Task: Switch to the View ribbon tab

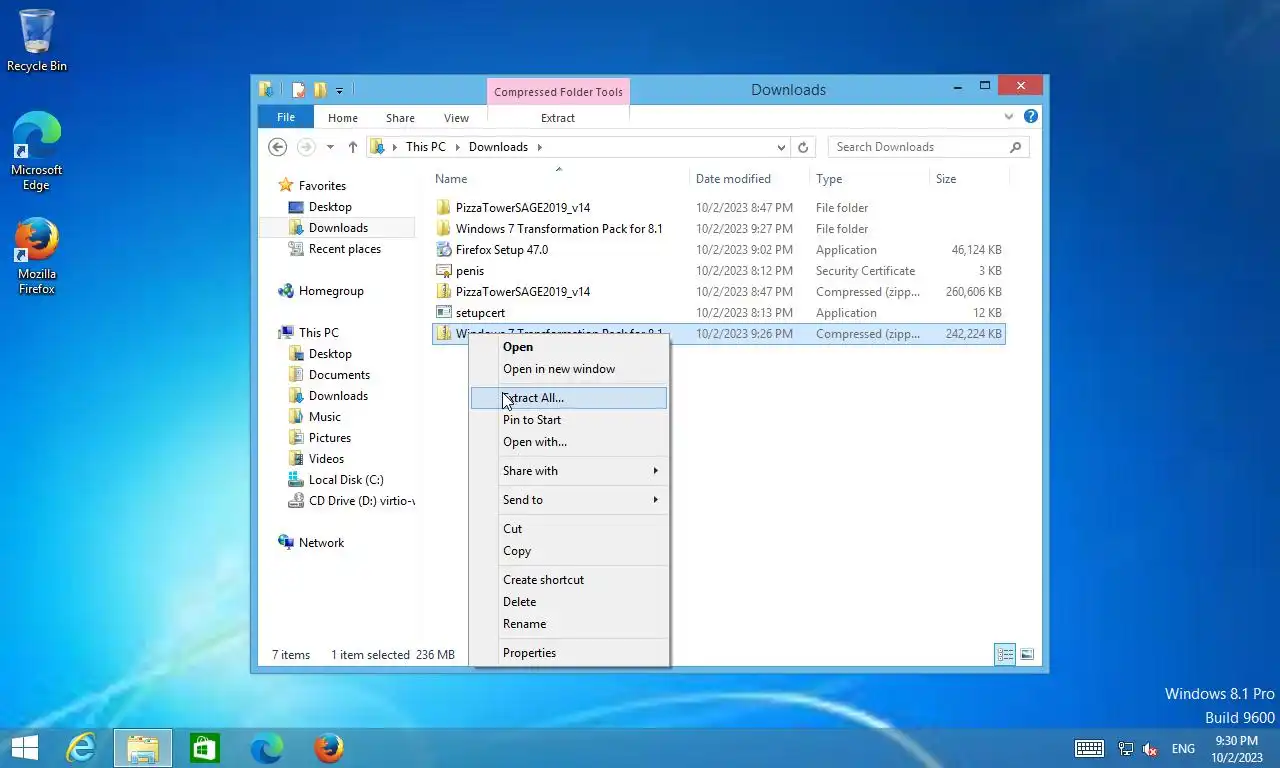Action: [x=456, y=118]
